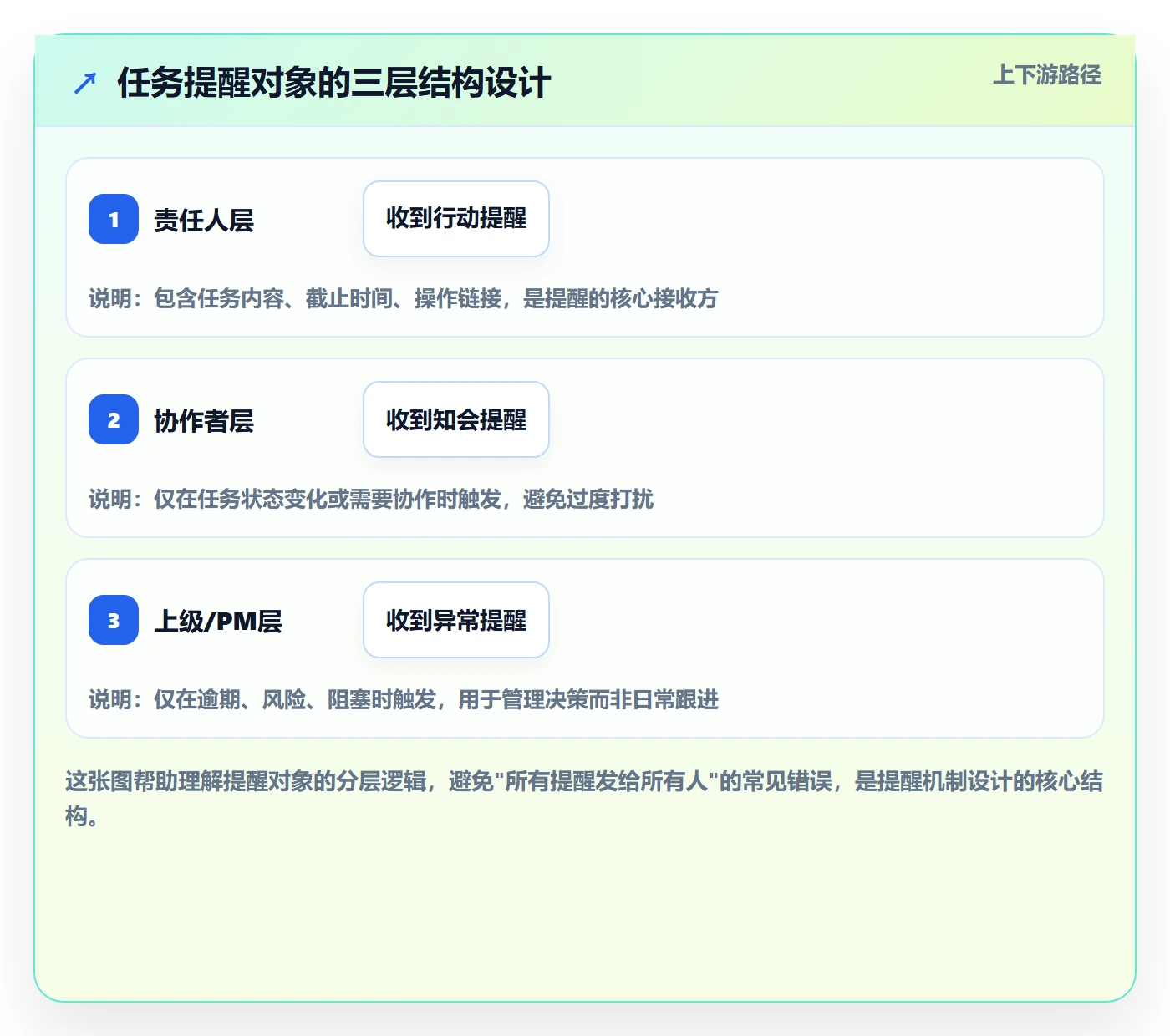Screen dimensions: 1170x1036
Task: Click the 收到行动提醒 button
Action: tap(456, 219)
